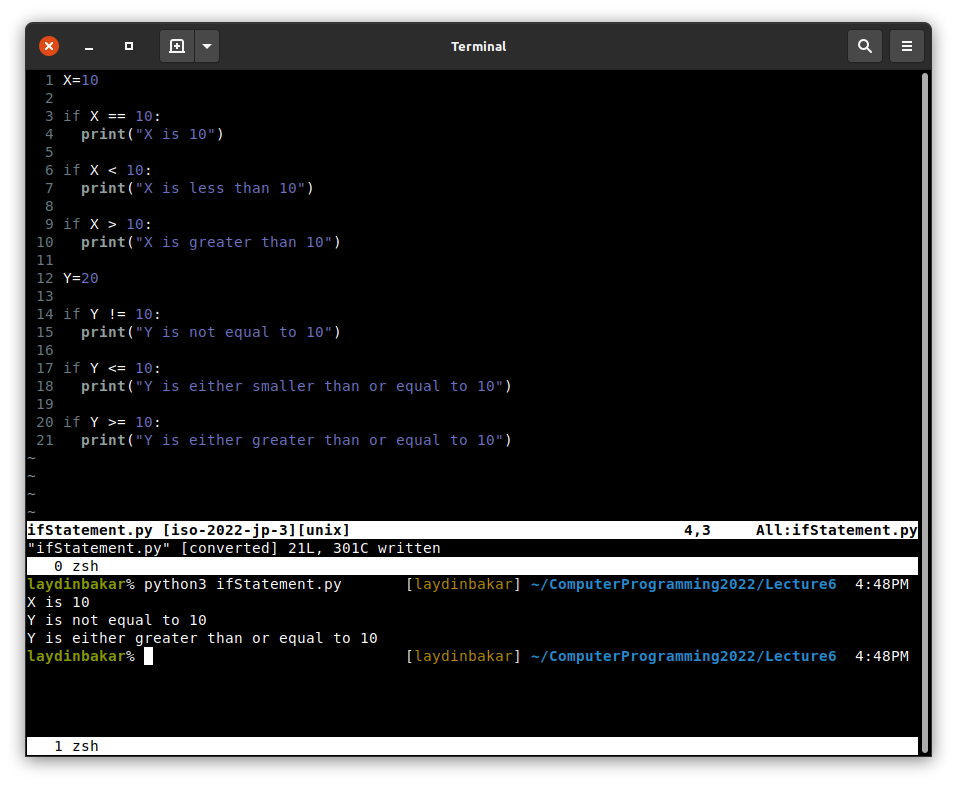
Task: Click on the Y=20 assignment line
Action: pyautogui.click(x=80, y=278)
